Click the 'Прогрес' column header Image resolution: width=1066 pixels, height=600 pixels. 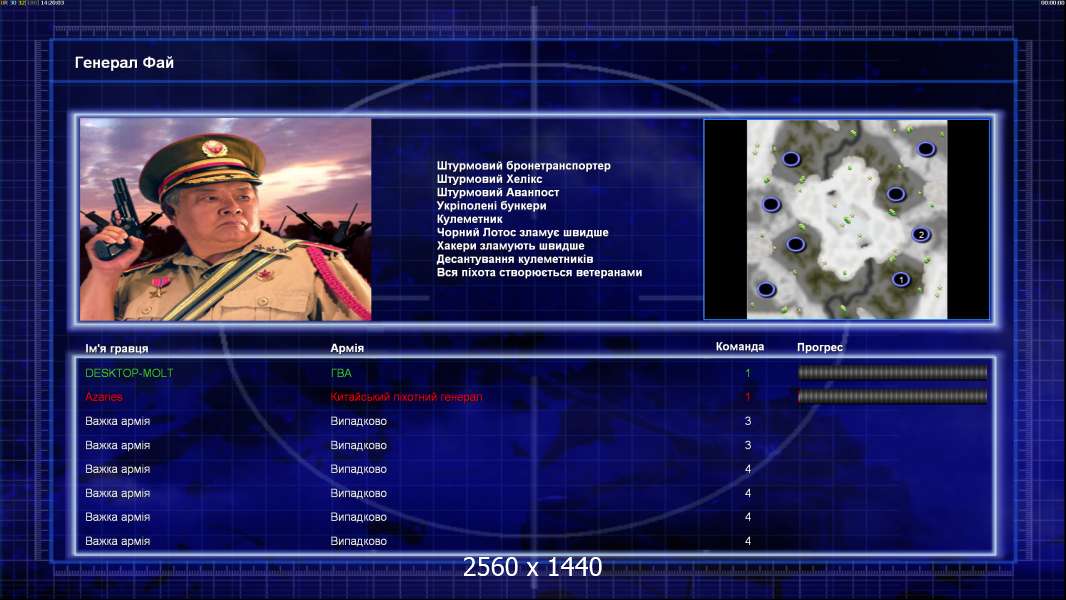click(820, 348)
